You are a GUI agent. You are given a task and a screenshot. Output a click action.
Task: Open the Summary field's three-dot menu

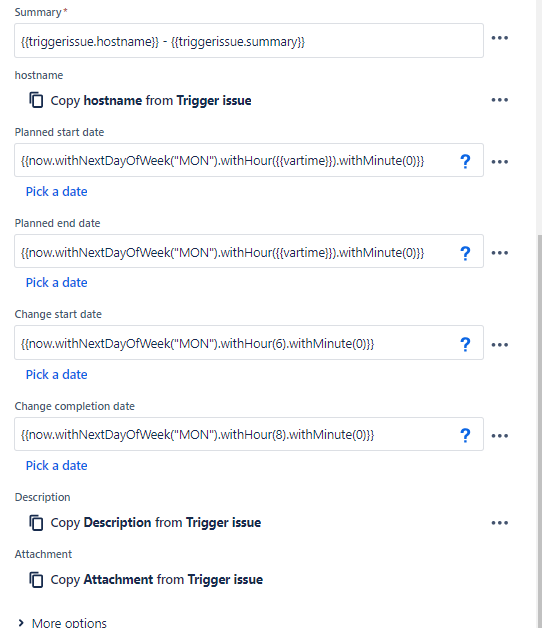click(x=500, y=38)
